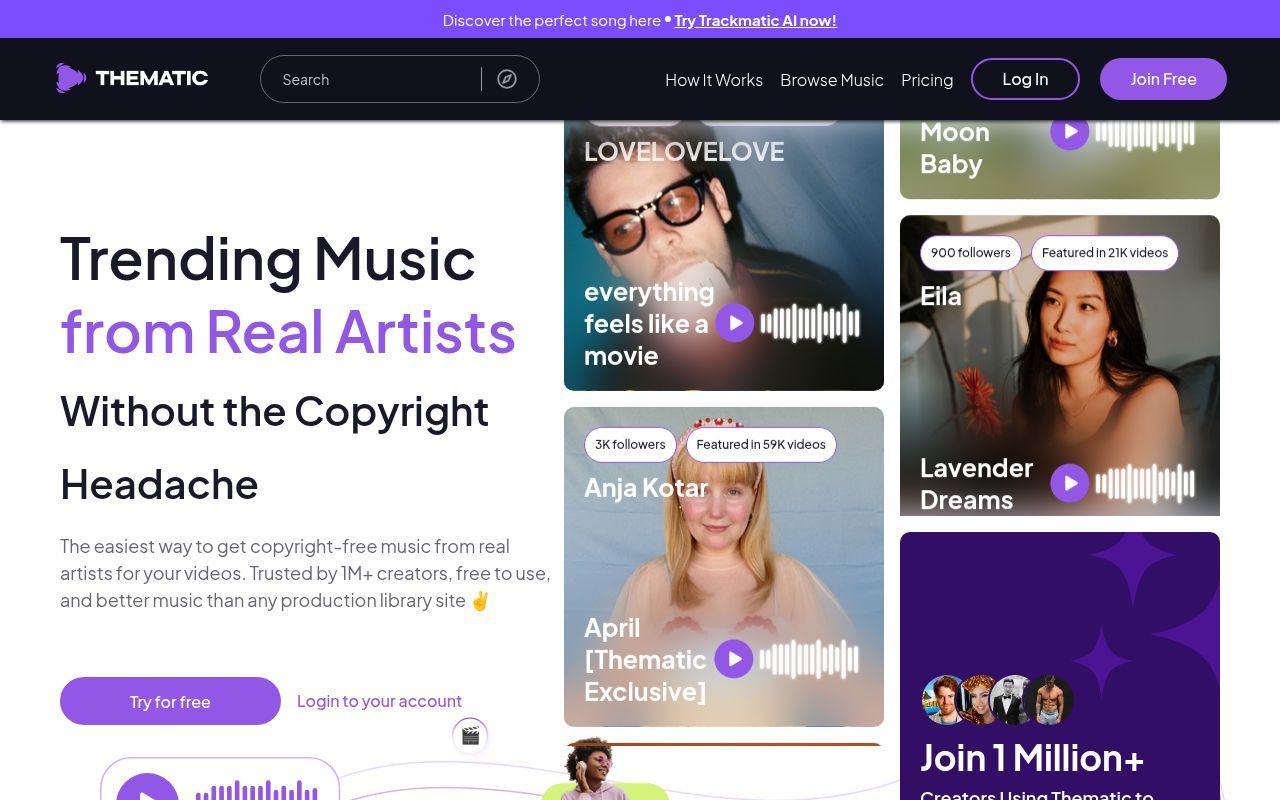The height and width of the screenshot is (800, 1280).
Task: Open the "Try Trackmatic AI now!" link
Action: pyautogui.click(x=755, y=20)
